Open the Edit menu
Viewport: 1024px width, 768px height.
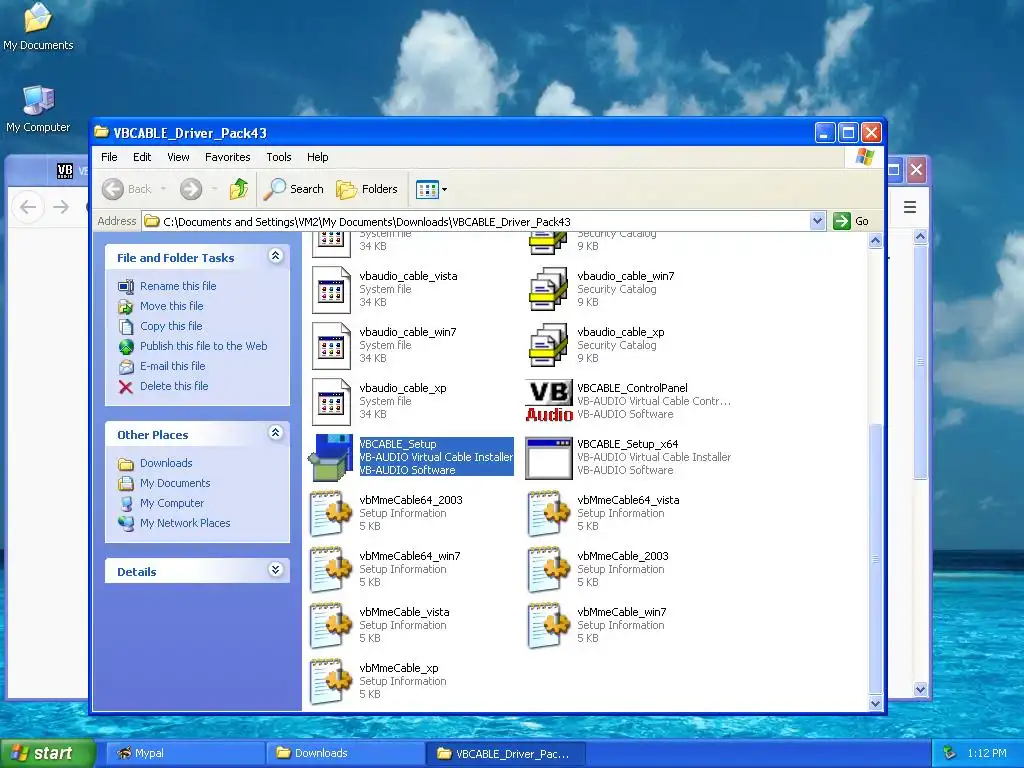[142, 157]
